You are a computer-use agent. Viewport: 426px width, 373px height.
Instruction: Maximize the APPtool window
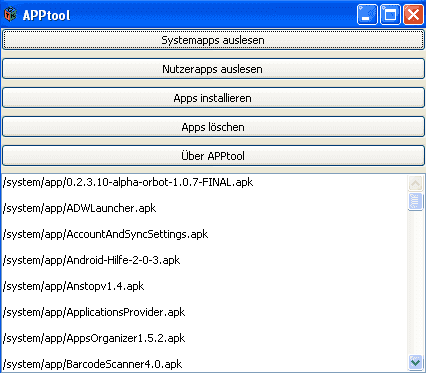pos(390,15)
